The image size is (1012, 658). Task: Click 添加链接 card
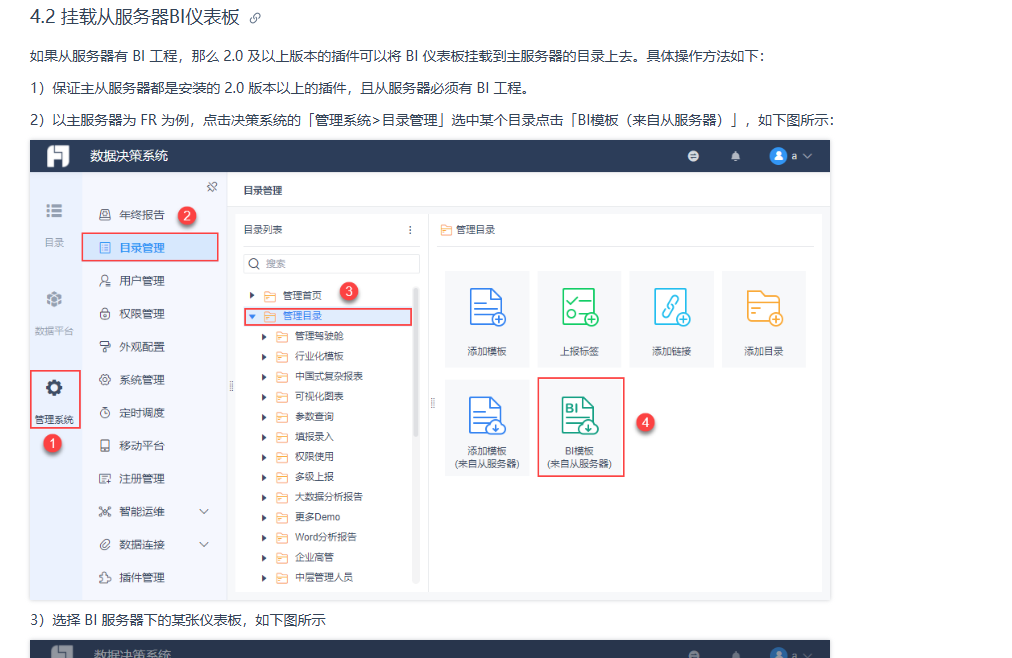pos(671,319)
